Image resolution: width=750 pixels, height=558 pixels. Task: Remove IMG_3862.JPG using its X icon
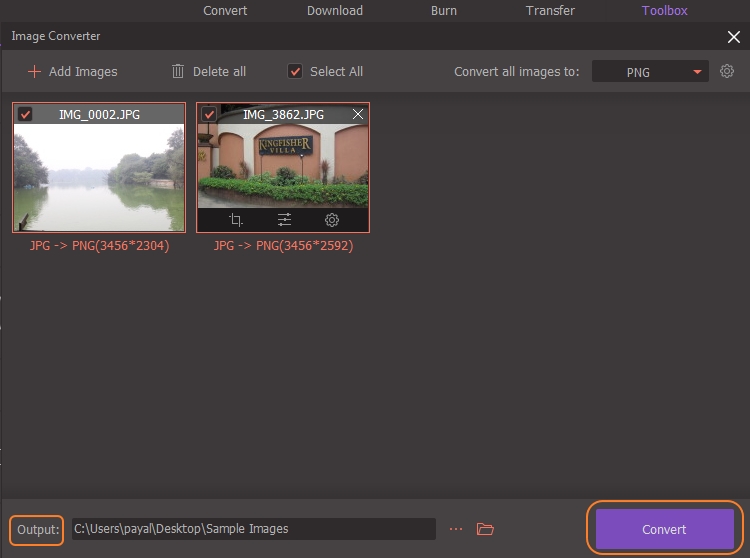pyautogui.click(x=358, y=115)
